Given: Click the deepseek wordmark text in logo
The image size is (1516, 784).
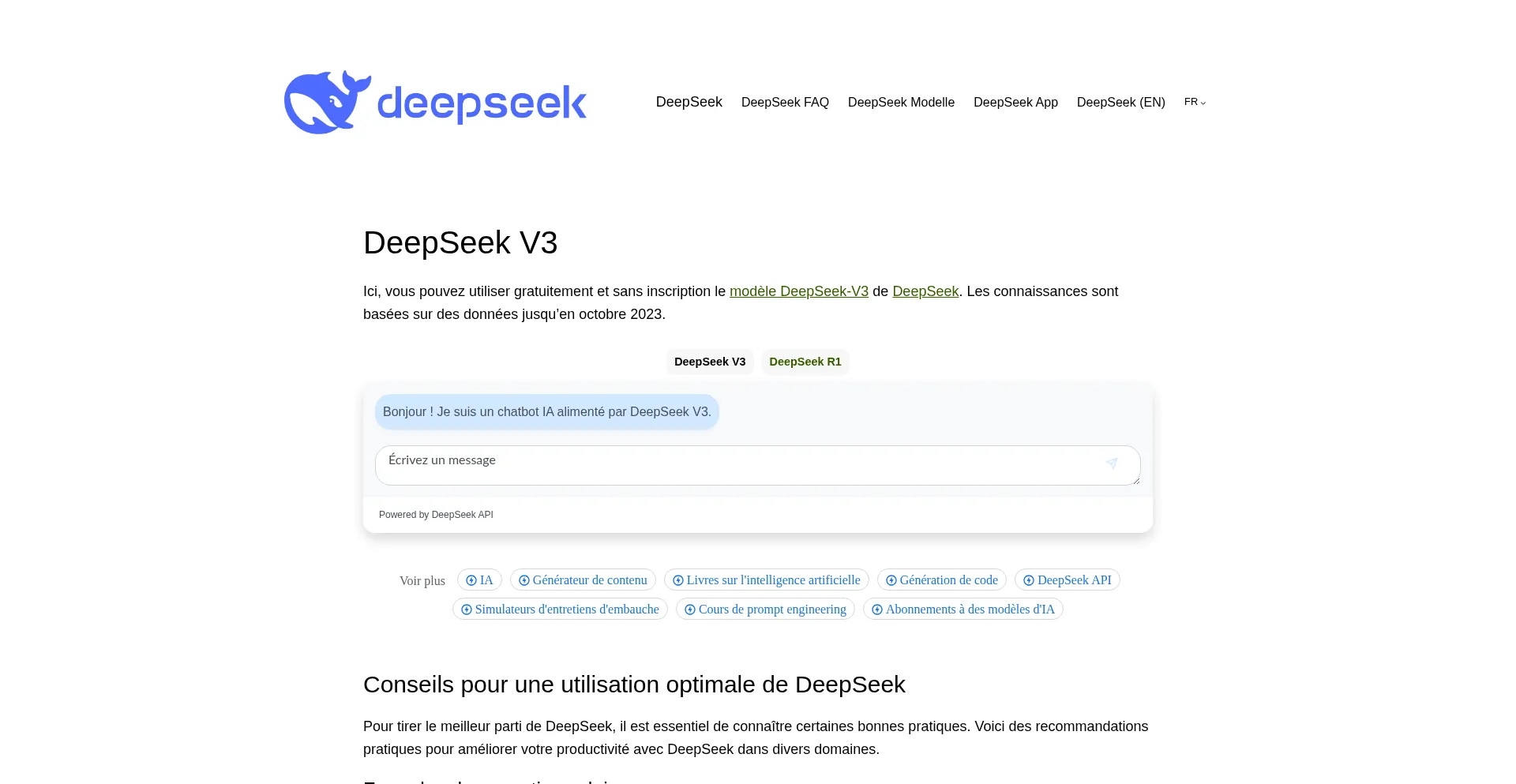Looking at the screenshot, I should coord(482,103).
